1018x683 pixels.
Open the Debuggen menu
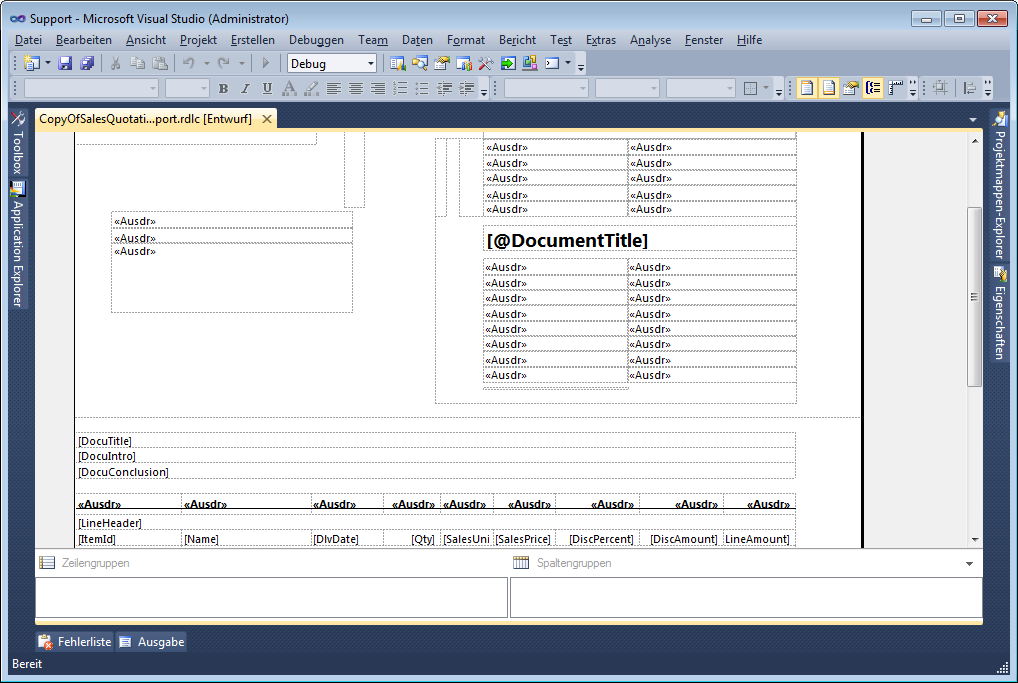coord(316,40)
